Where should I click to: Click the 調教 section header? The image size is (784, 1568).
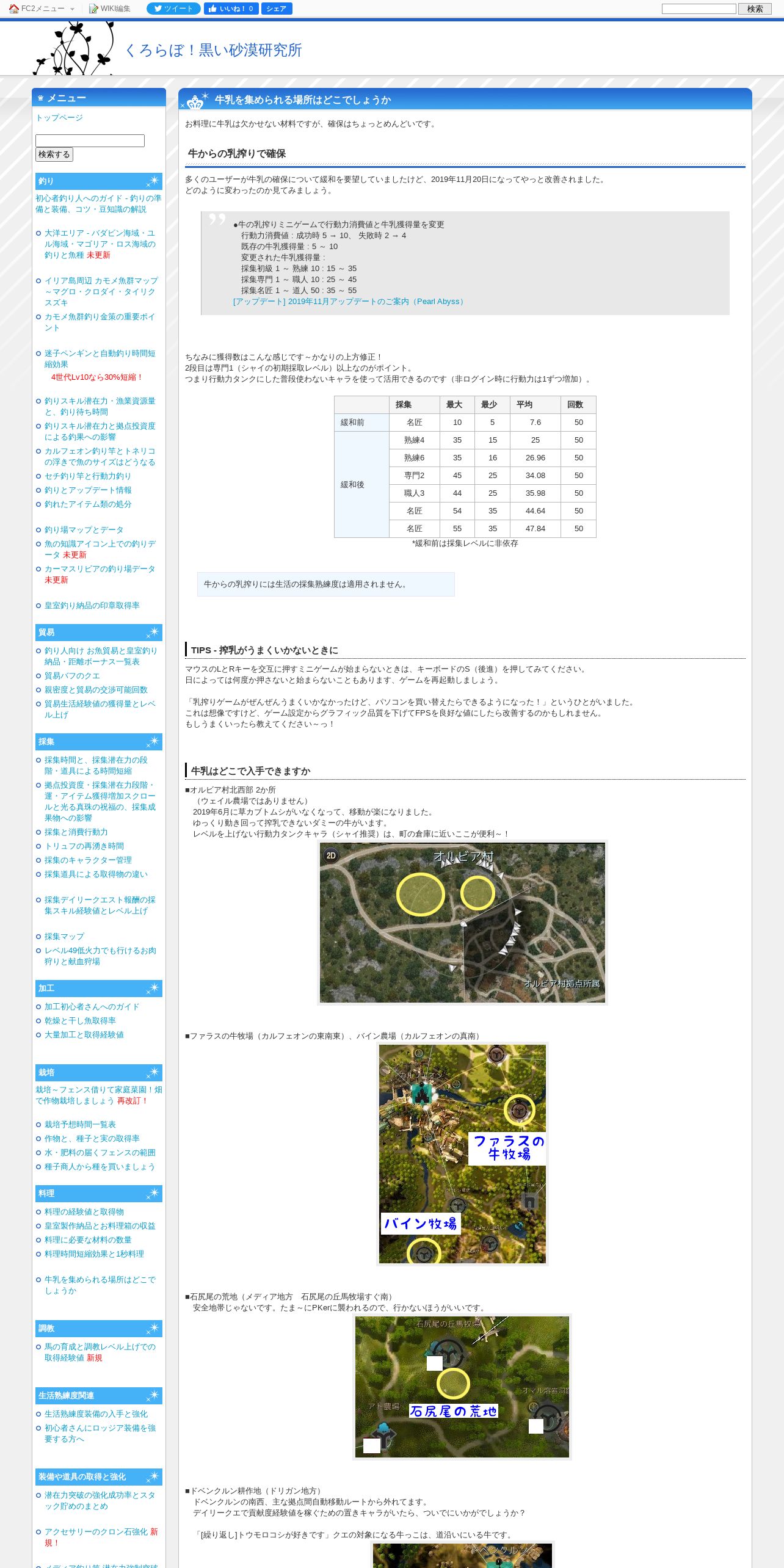pyautogui.click(x=99, y=1328)
